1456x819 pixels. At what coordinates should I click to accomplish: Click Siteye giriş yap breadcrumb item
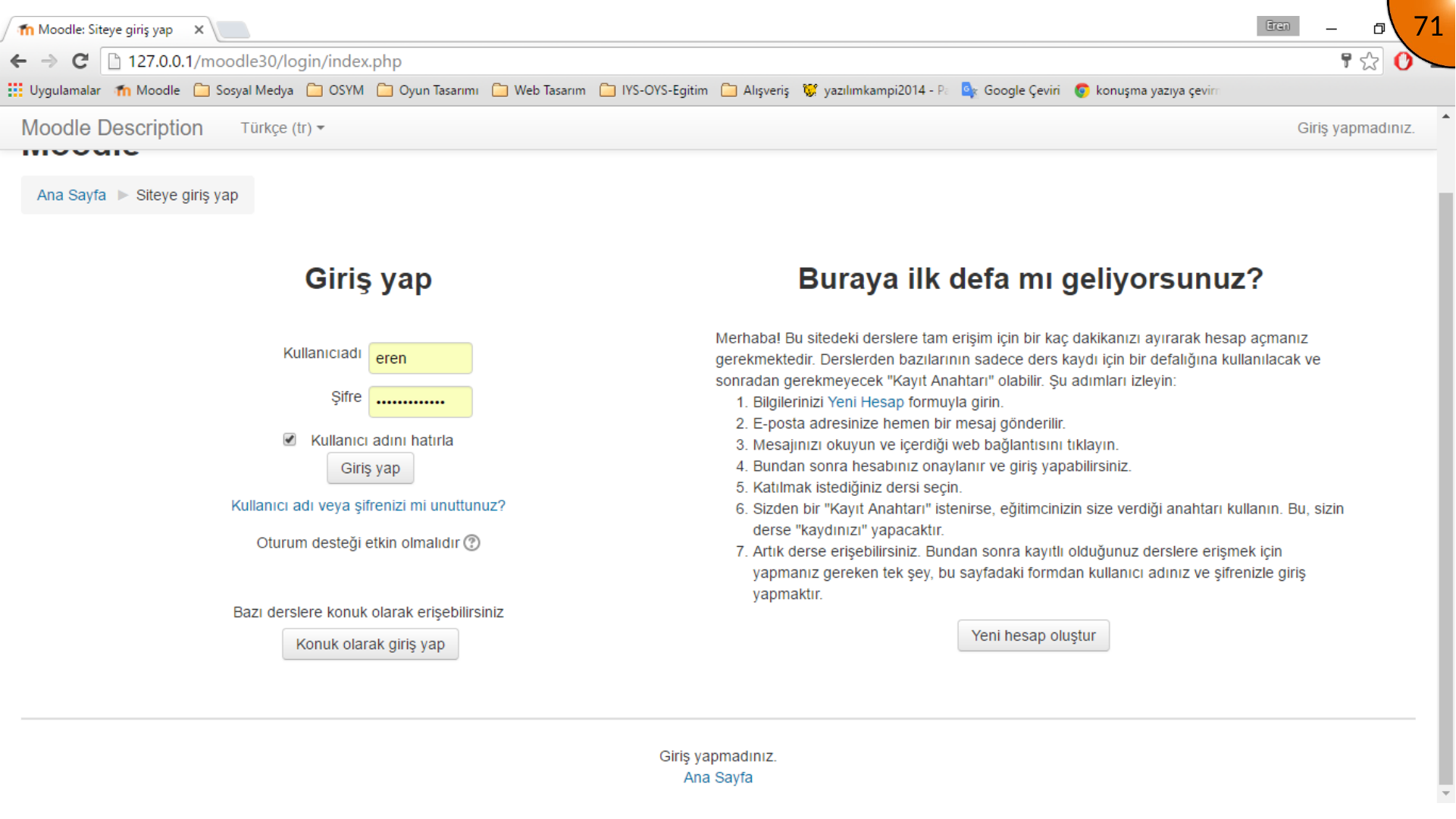point(187,195)
